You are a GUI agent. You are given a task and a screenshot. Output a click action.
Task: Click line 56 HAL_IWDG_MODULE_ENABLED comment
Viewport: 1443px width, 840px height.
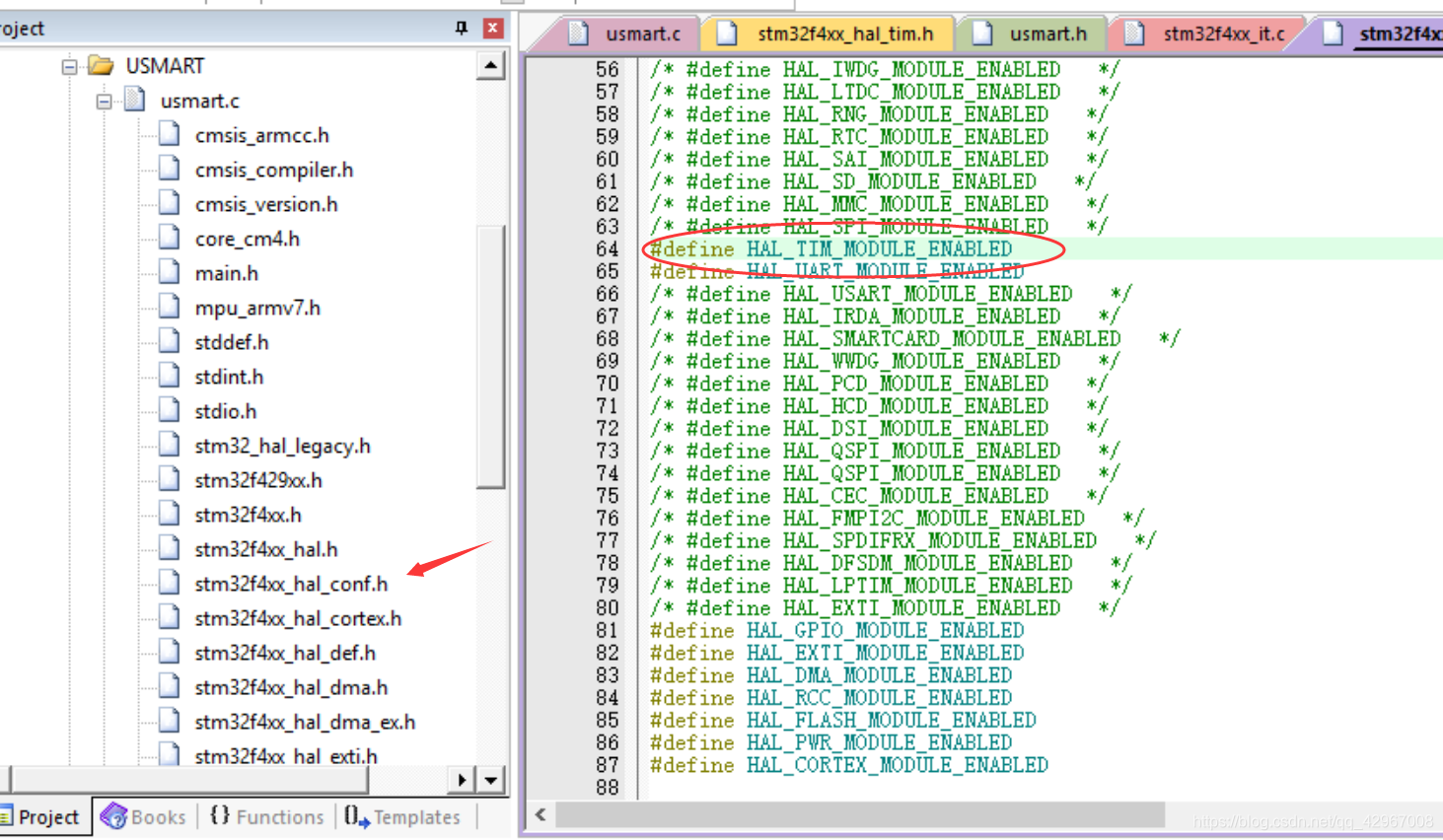(885, 70)
